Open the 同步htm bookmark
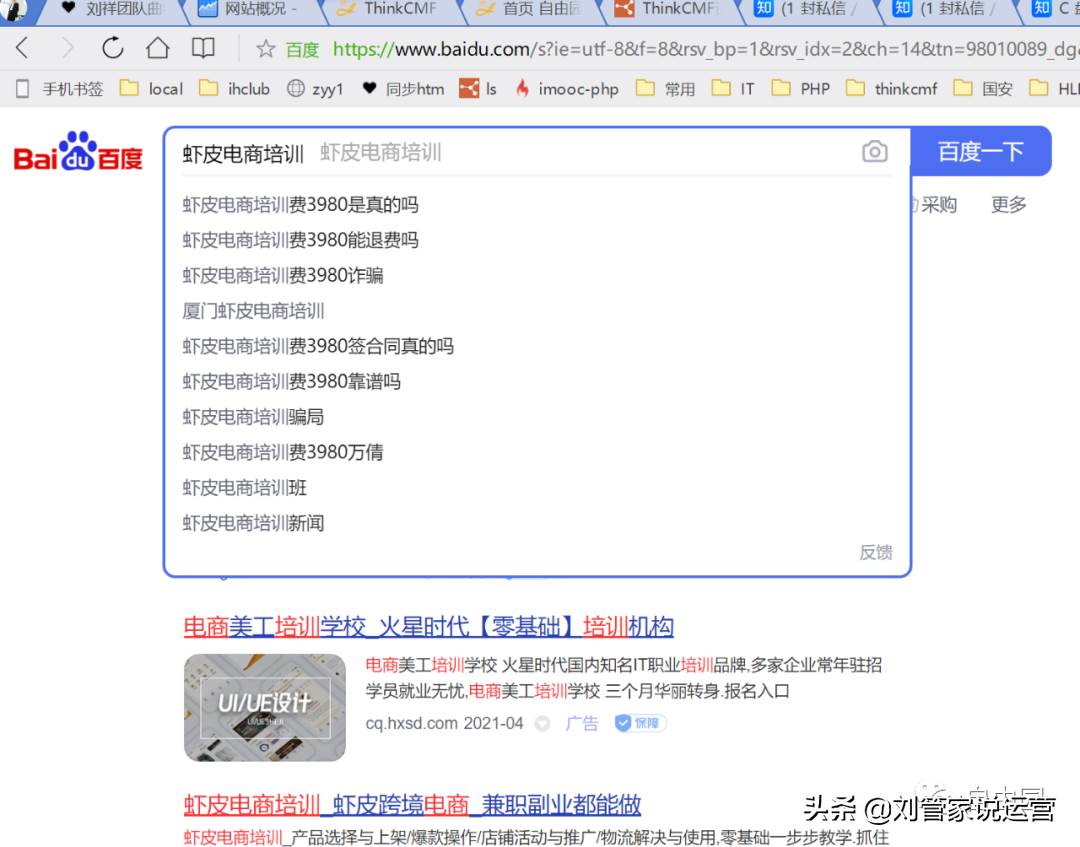The width and height of the screenshot is (1080, 847). [x=403, y=89]
